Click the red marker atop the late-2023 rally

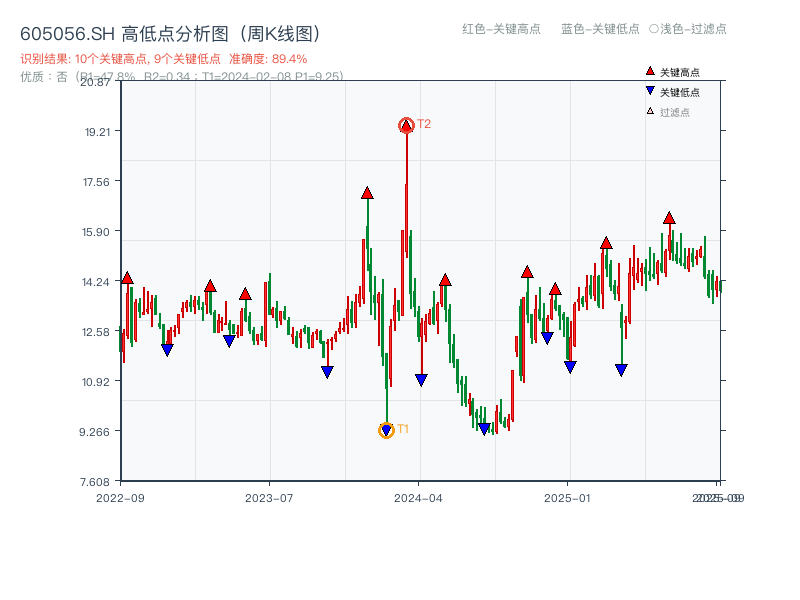pyautogui.click(x=368, y=192)
